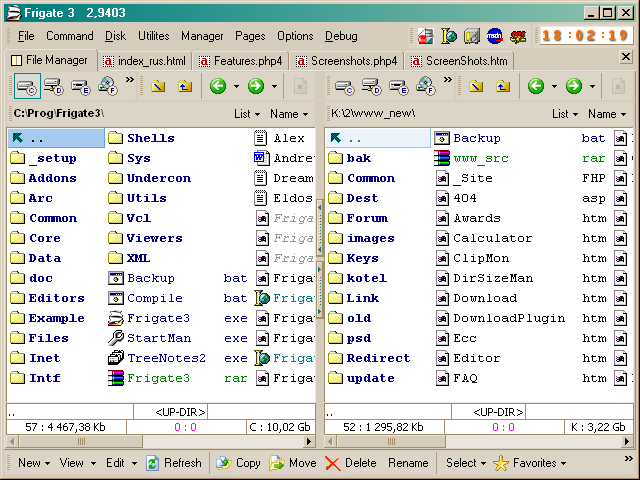Switch to the Screenshots.php4 tab
Screen dimensions: 640x480
(x=347, y=61)
